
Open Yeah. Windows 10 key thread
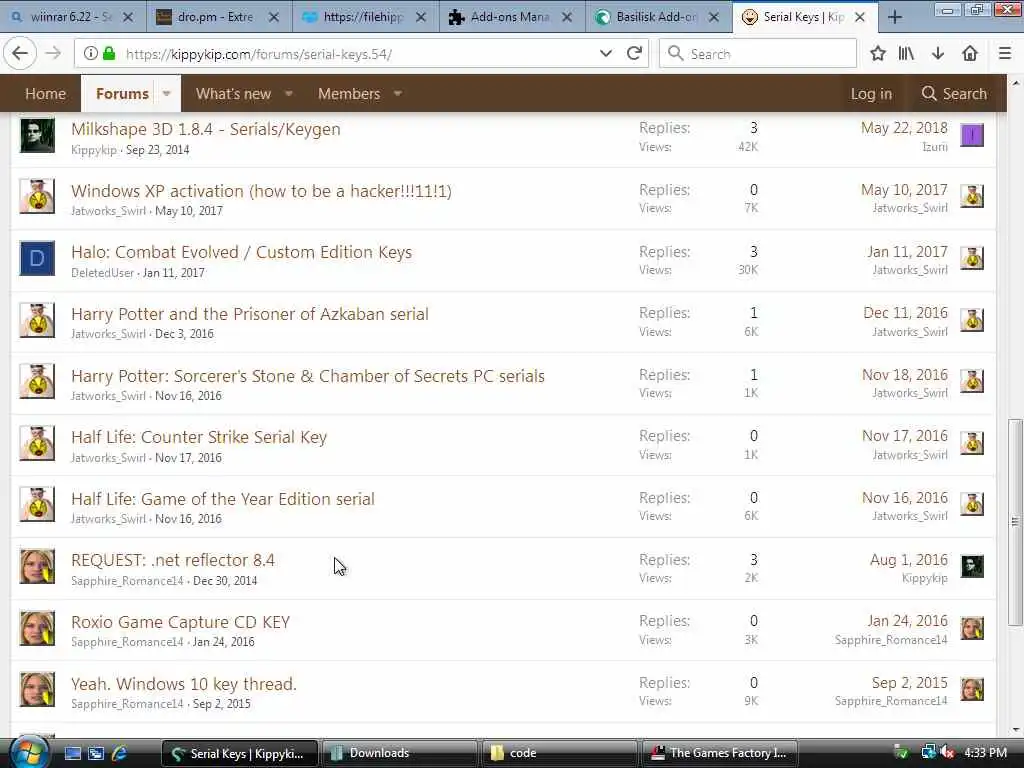[184, 684]
